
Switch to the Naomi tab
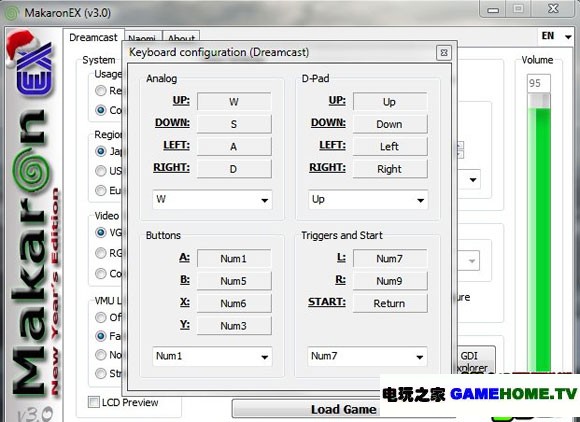[x=142, y=38]
